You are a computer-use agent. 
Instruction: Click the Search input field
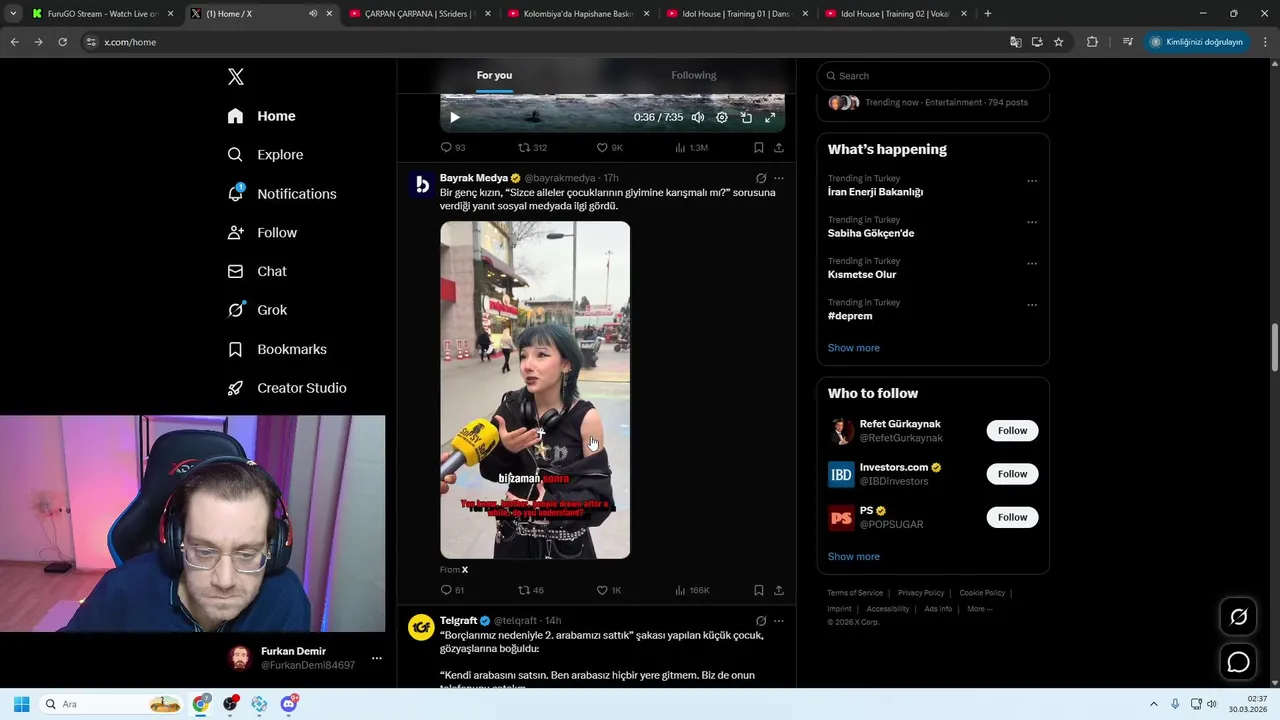[x=933, y=76]
